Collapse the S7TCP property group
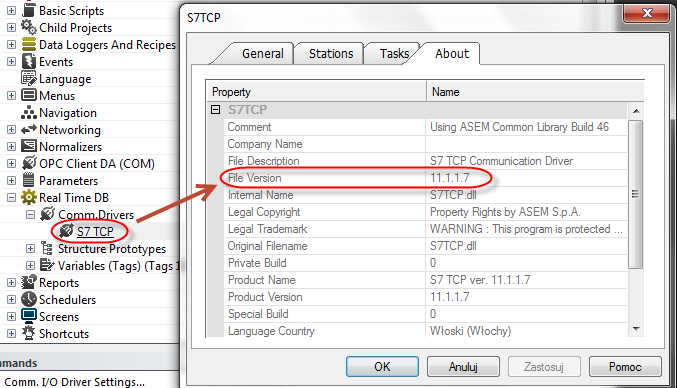Image resolution: width=677 pixels, height=388 pixels. pyautogui.click(x=215, y=110)
